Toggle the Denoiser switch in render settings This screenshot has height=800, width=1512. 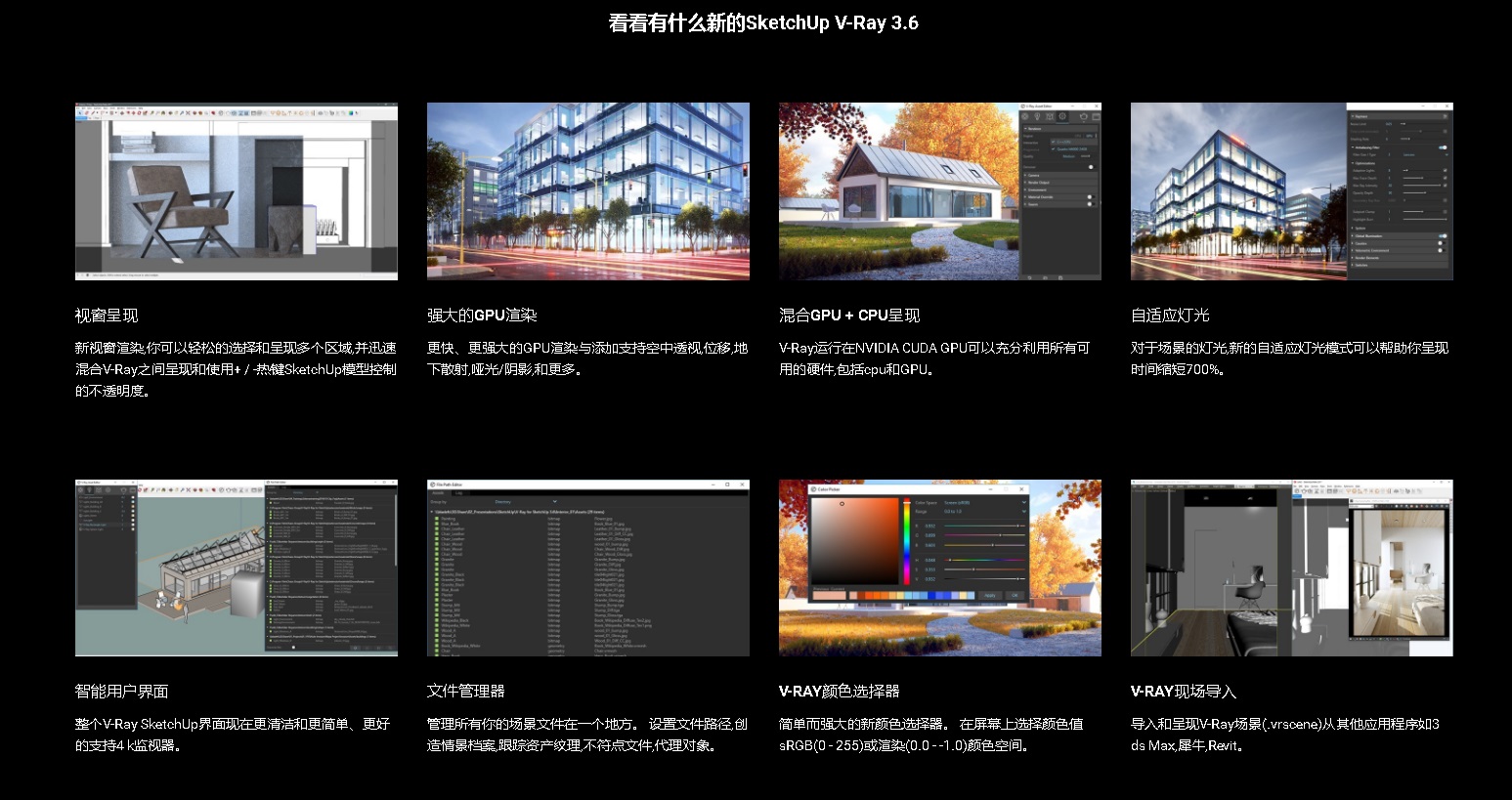click(1091, 167)
